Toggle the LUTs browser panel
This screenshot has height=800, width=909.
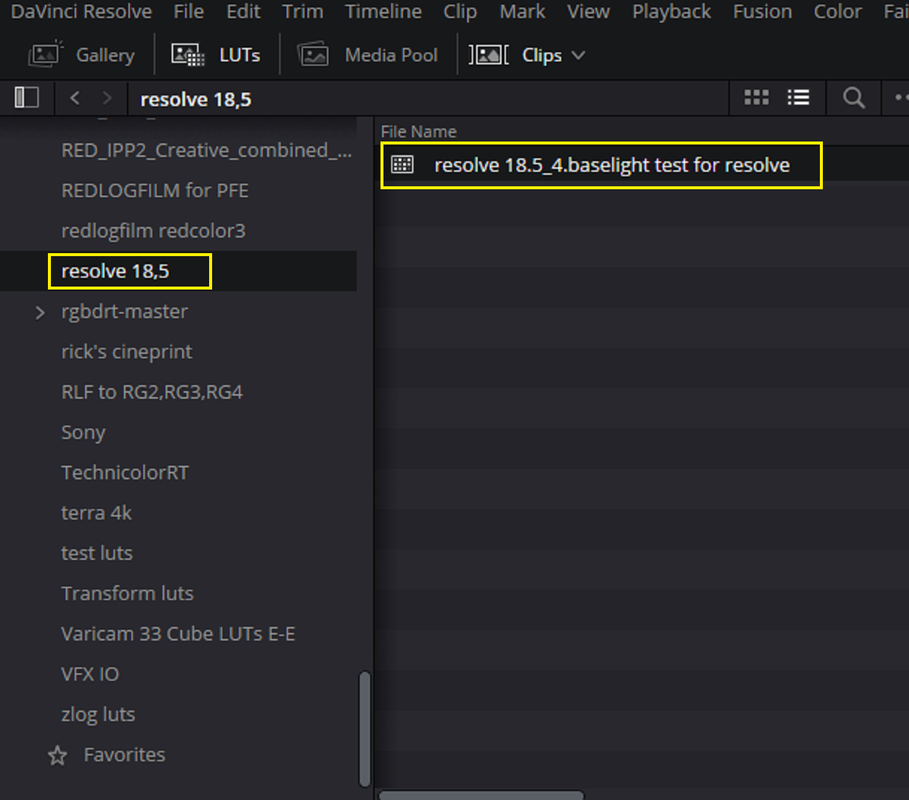216,55
